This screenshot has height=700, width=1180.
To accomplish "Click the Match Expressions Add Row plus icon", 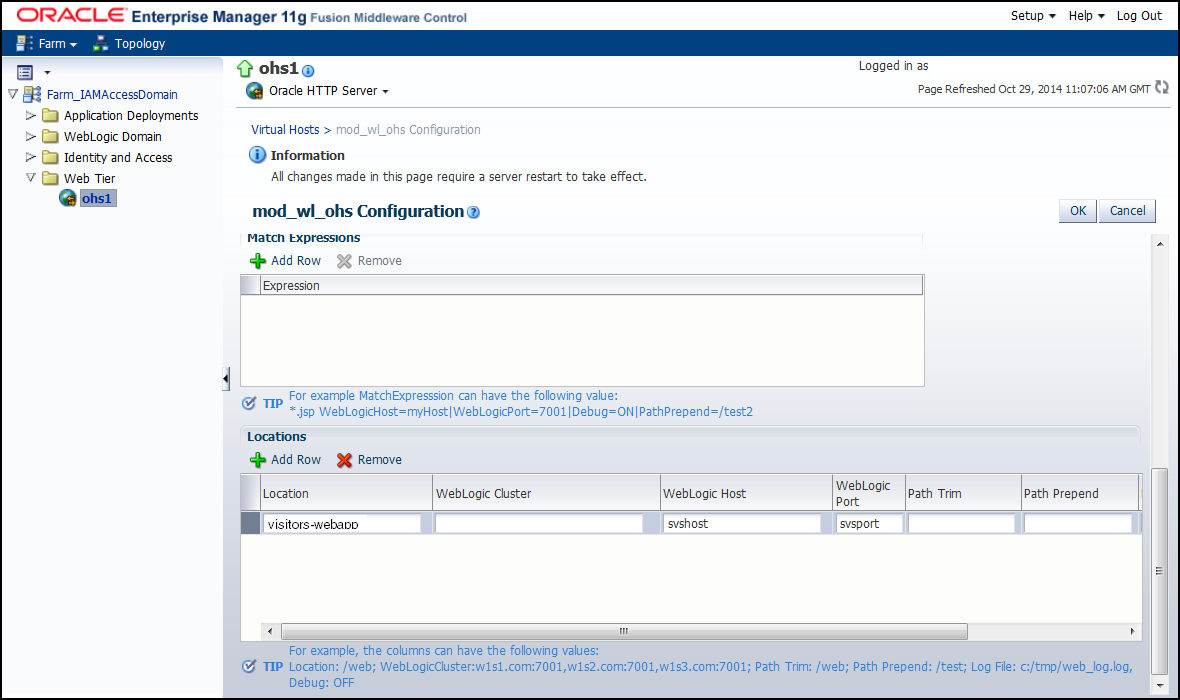I will tap(257, 261).
